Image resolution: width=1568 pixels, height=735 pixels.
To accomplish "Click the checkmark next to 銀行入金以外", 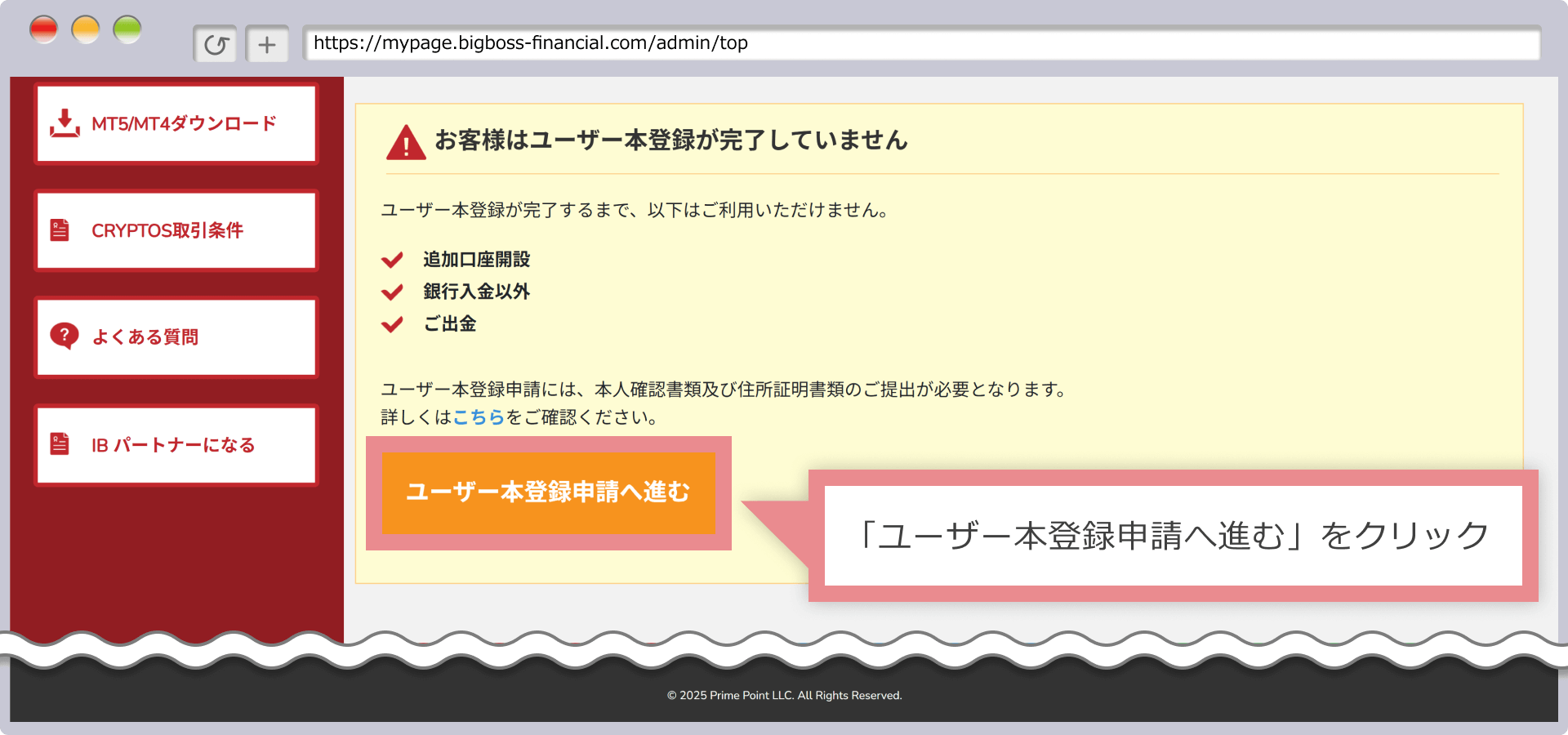I will point(393,292).
